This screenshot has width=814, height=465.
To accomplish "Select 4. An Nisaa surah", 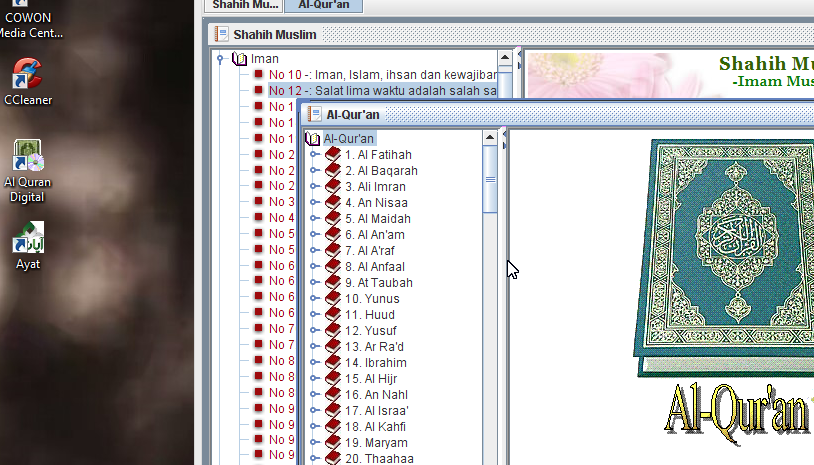I will (x=376, y=203).
